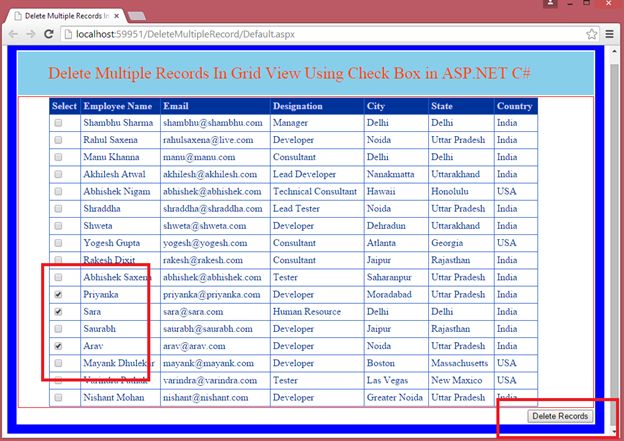This screenshot has width=624, height=441.
Task: Click the Technical Consultant designation cell
Action: (x=317, y=191)
